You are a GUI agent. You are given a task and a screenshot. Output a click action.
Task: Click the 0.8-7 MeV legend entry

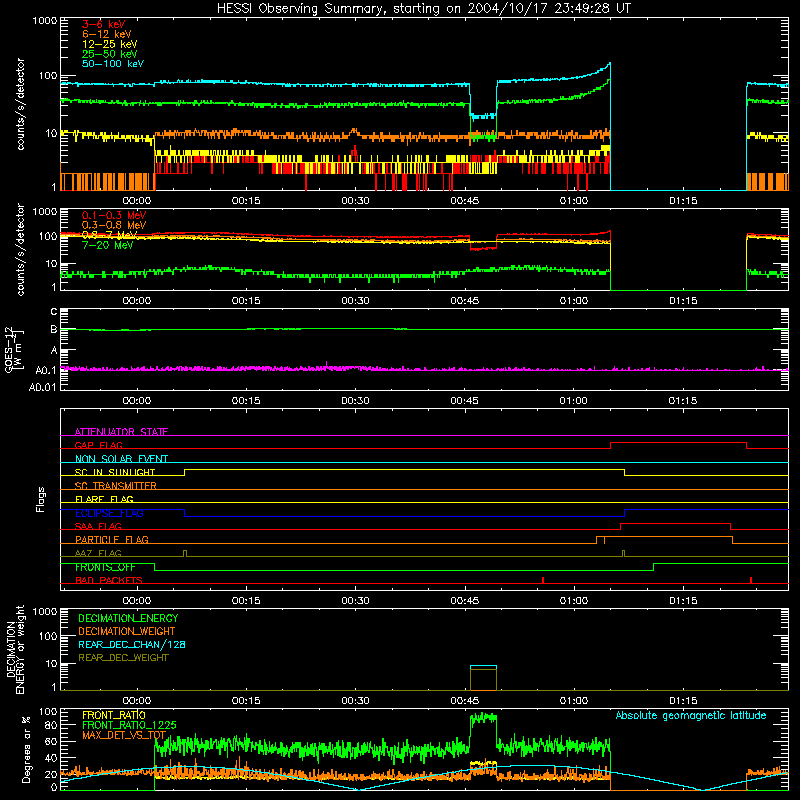(109, 235)
